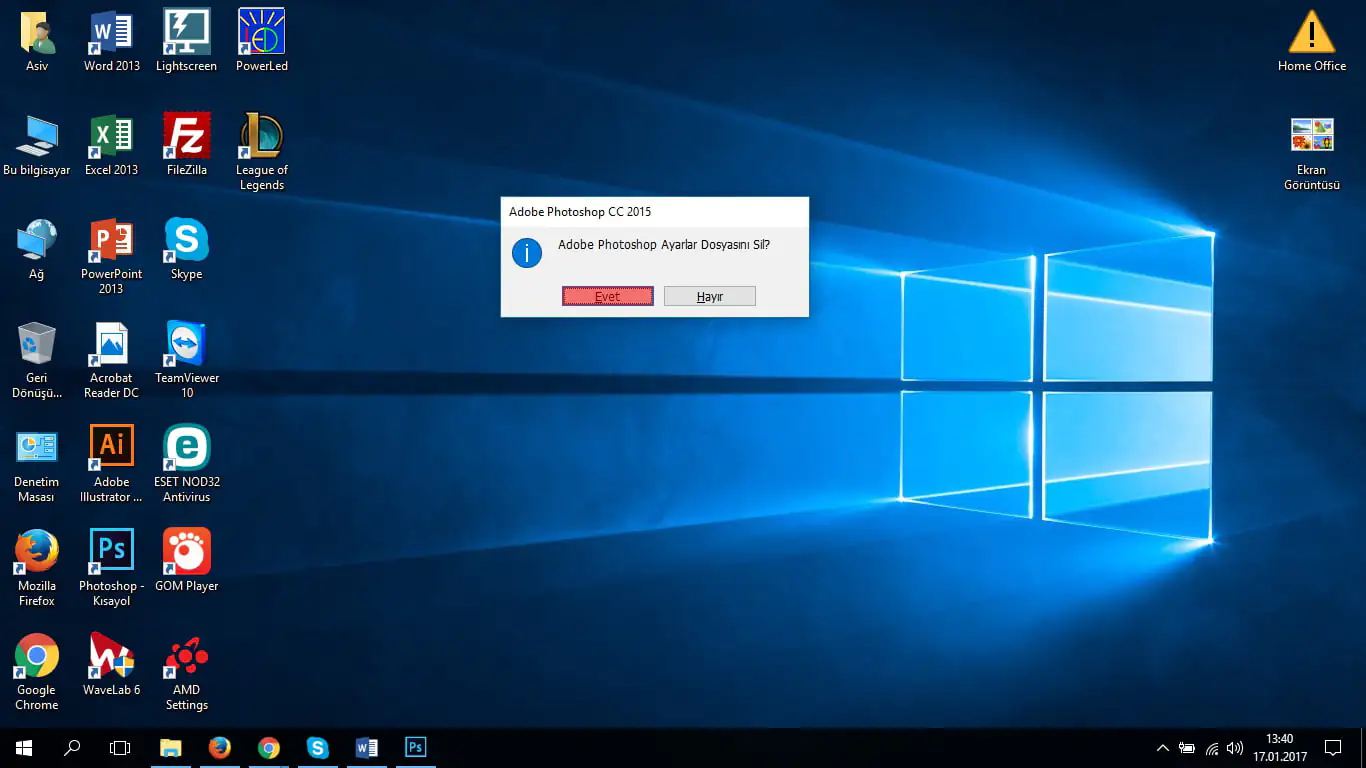
Task: Select the League of Legends icon
Action: (261, 137)
